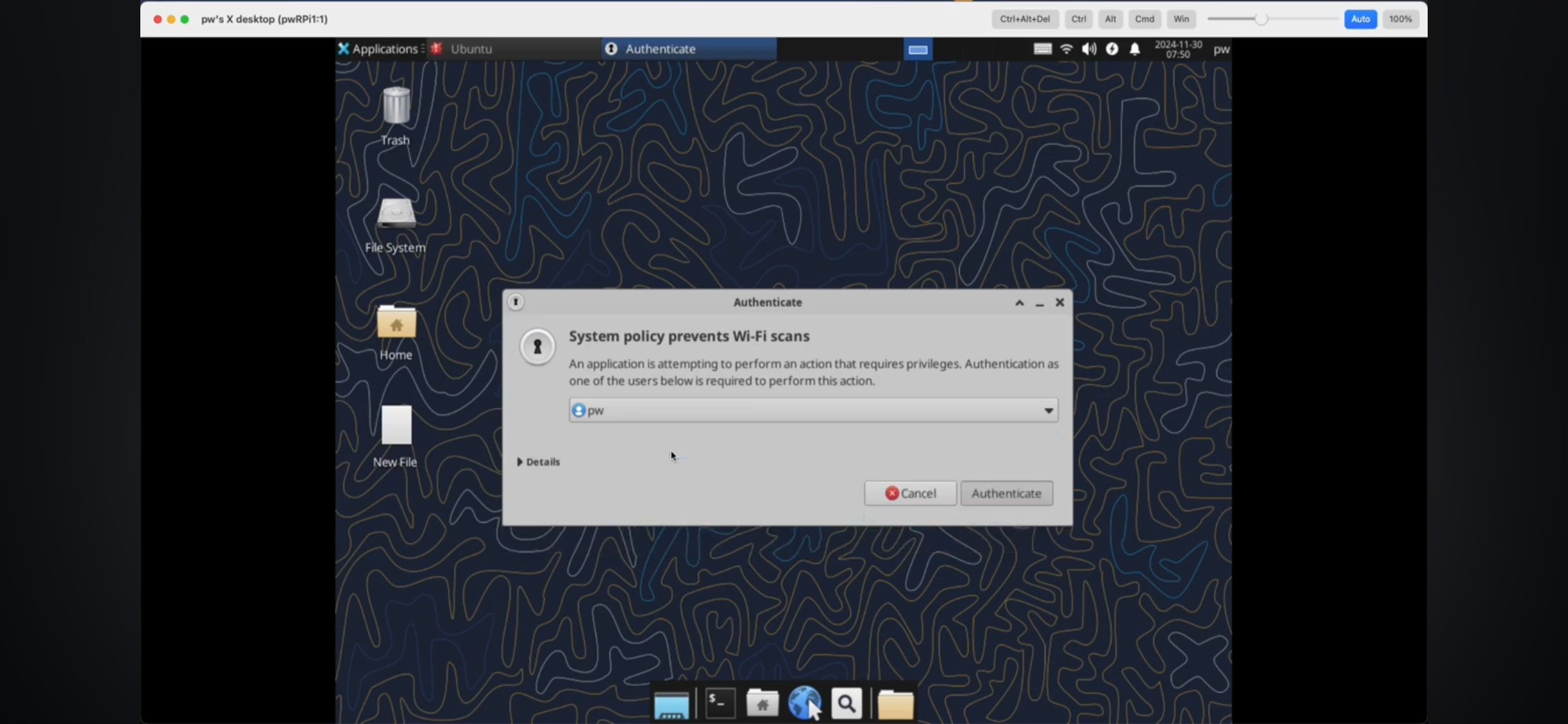The width and height of the screenshot is (1568, 724).
Task: Click the power manager tray icon
Action: 1112,49
